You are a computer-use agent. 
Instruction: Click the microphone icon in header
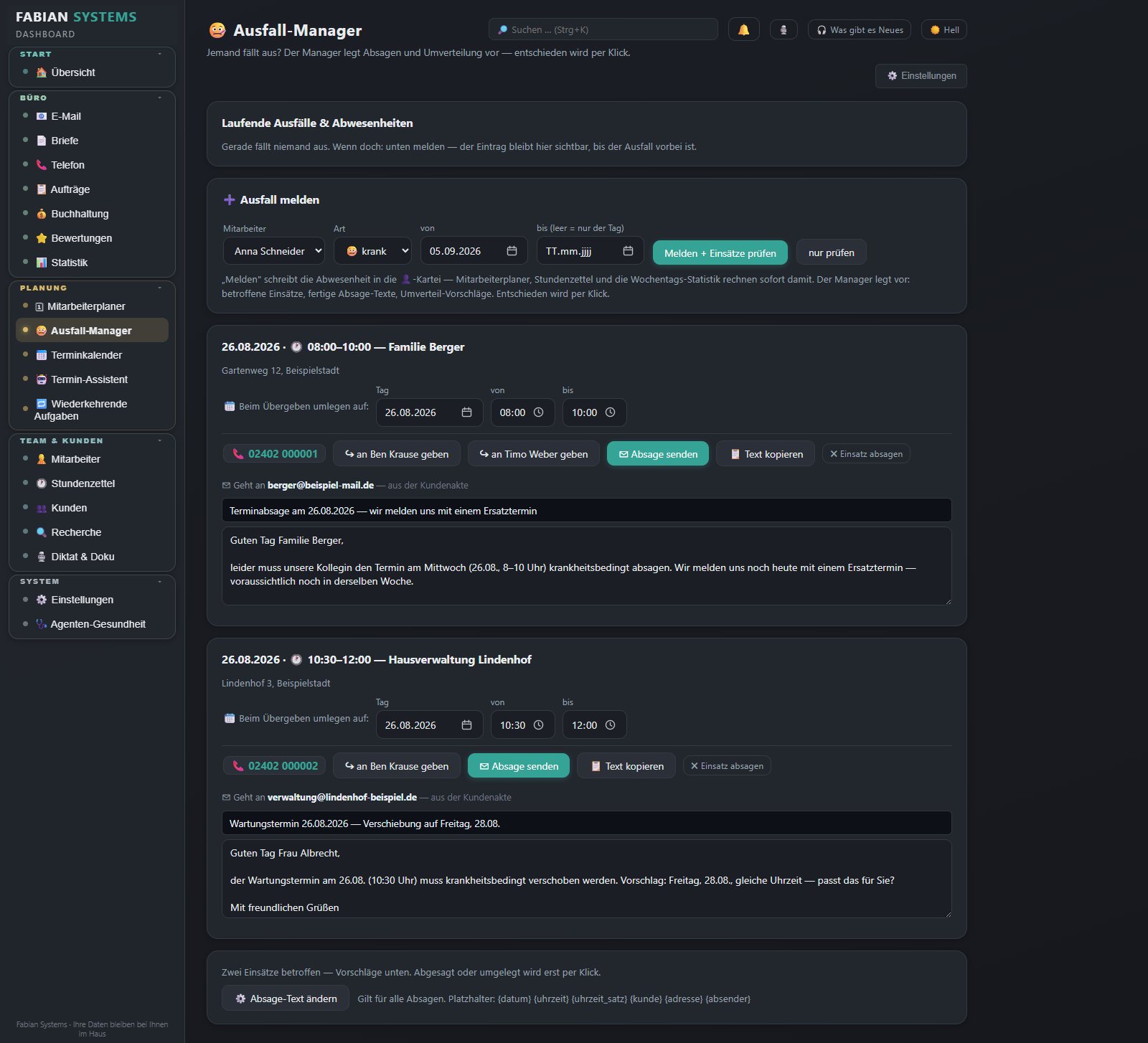[x=784, y=29]
